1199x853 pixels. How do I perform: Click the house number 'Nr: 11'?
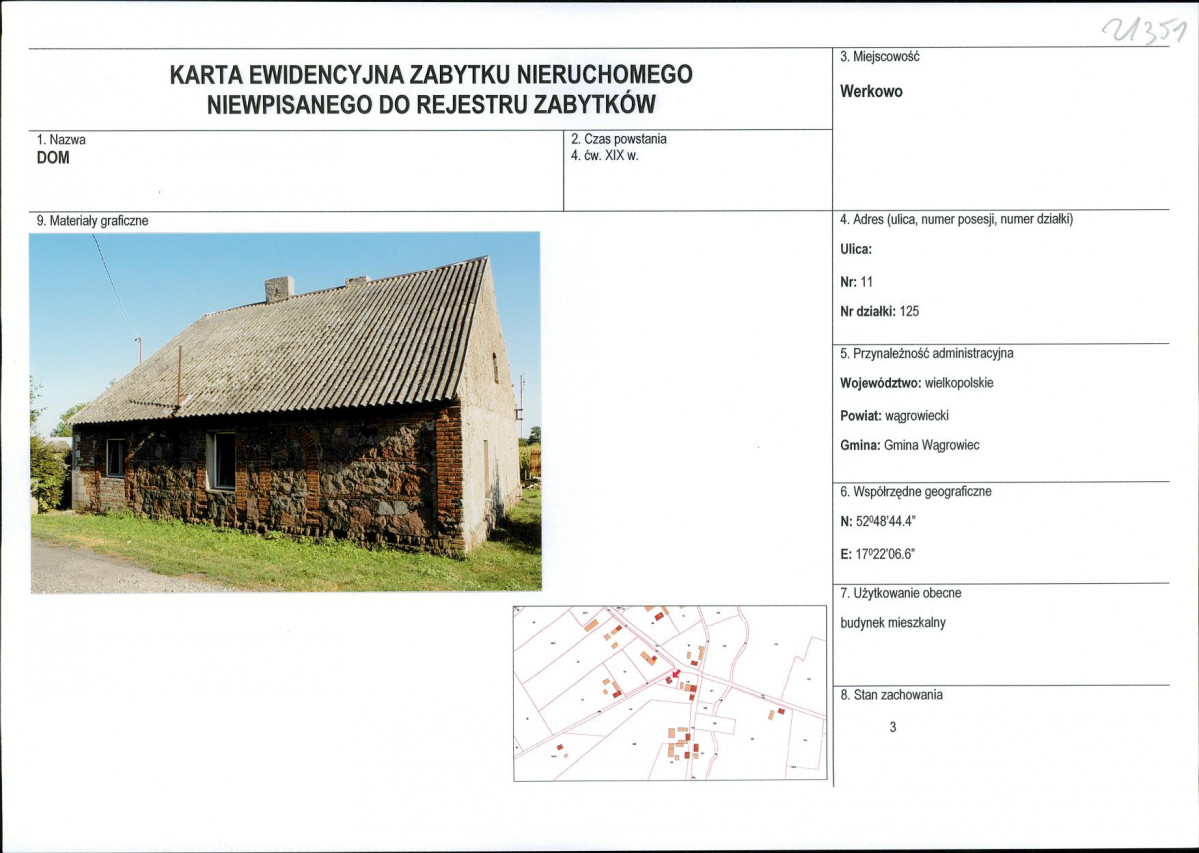pyautogui.click(x=856, y=282)
